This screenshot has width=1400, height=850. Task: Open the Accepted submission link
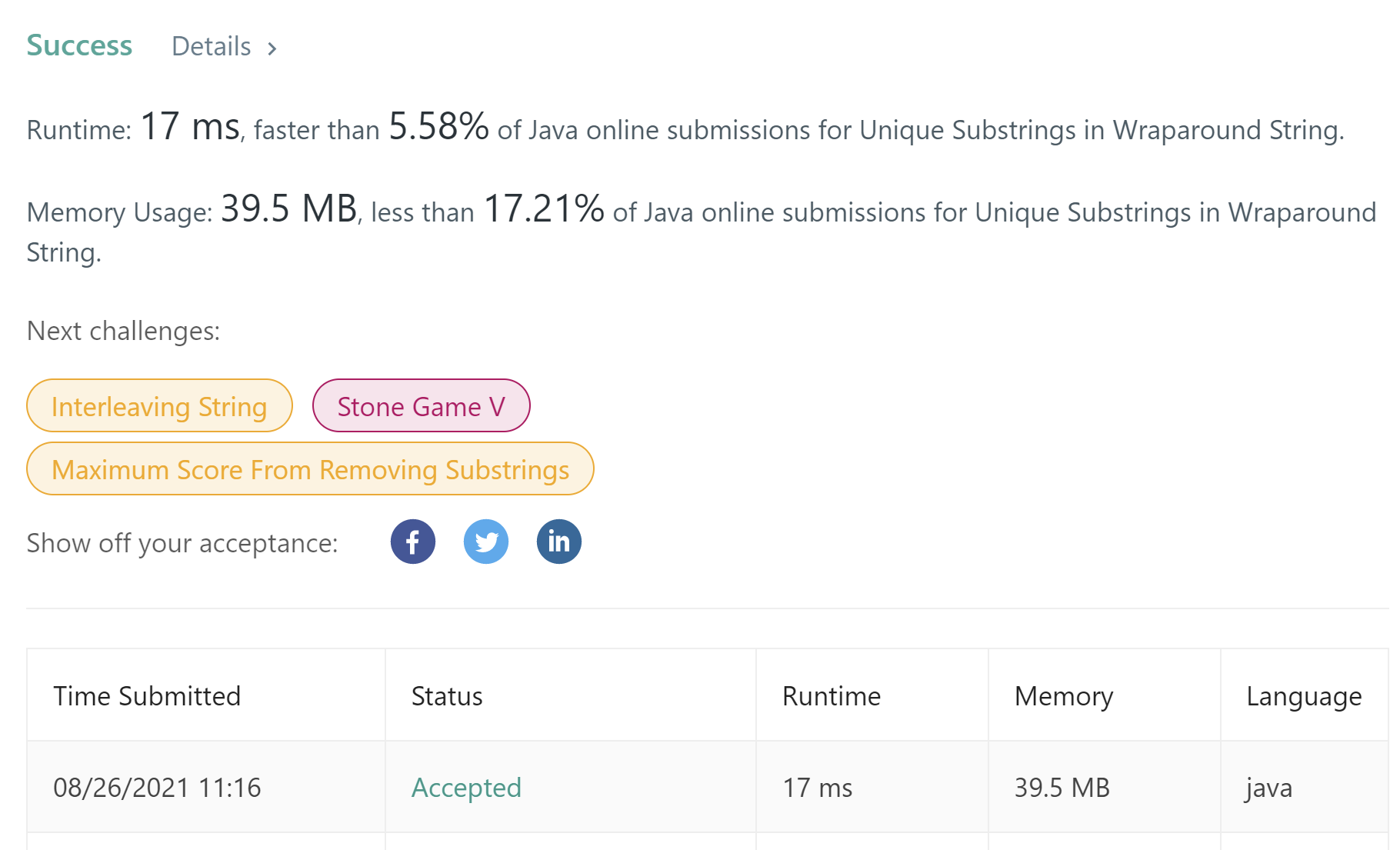point(466,787)
